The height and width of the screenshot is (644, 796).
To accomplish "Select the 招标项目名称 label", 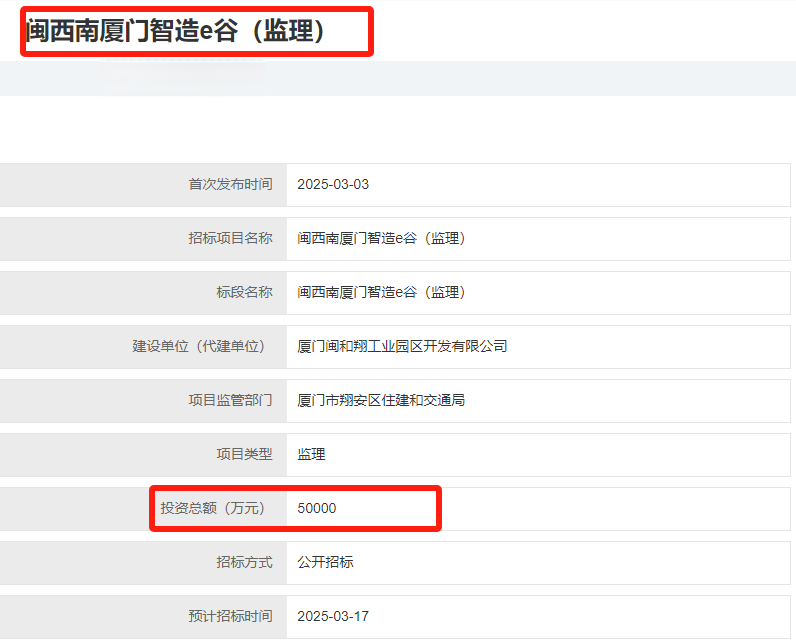I will coord(230,238).
